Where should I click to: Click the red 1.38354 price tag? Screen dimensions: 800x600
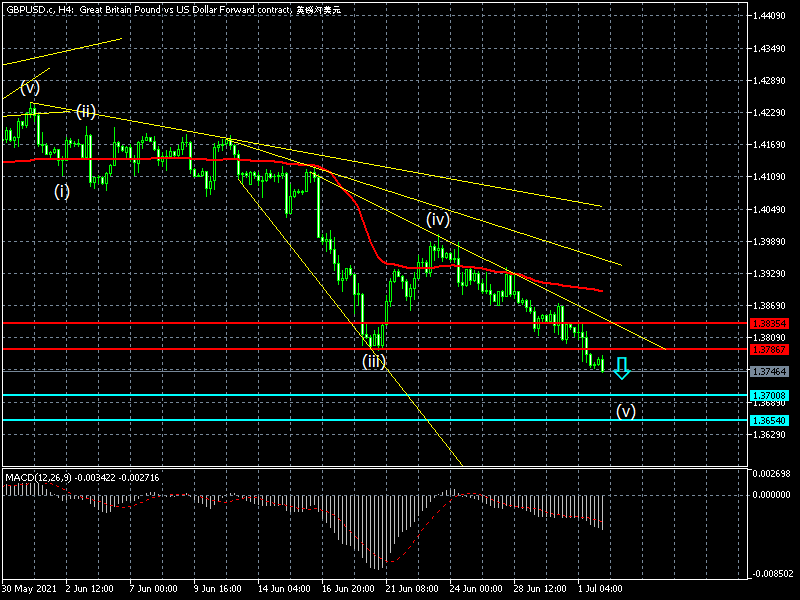(769, 323)
